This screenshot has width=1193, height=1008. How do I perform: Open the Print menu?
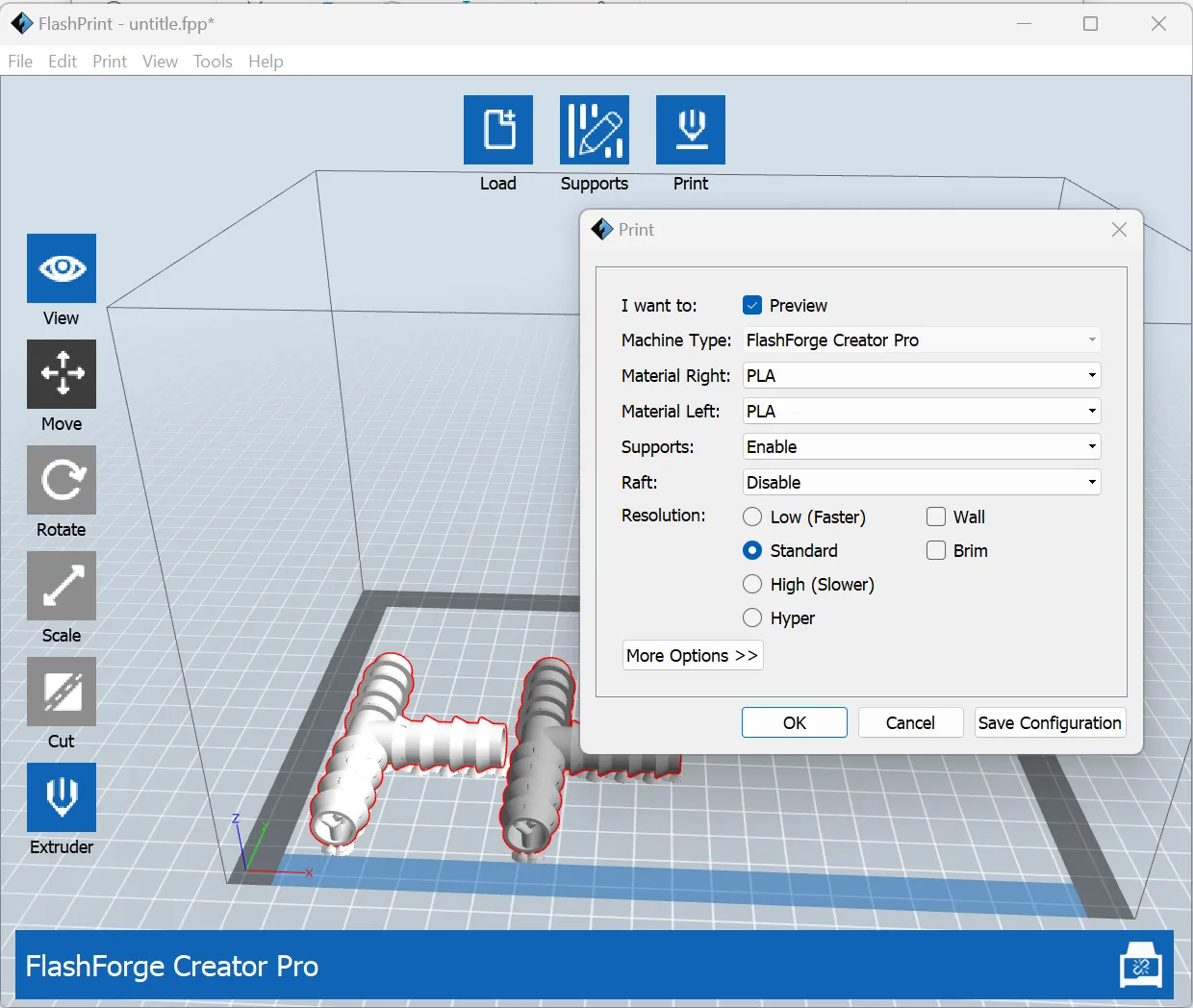(x=110, y=61)
